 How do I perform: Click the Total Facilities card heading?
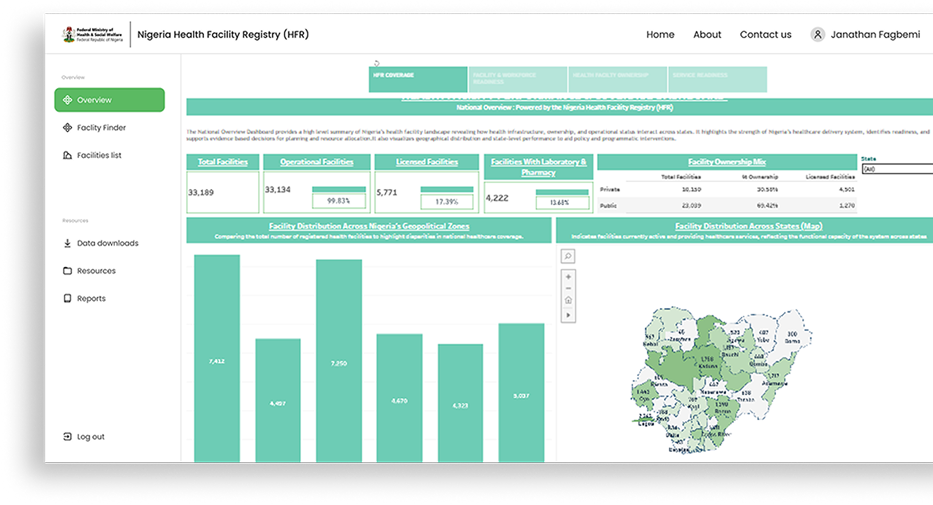[x=223, y=162]
